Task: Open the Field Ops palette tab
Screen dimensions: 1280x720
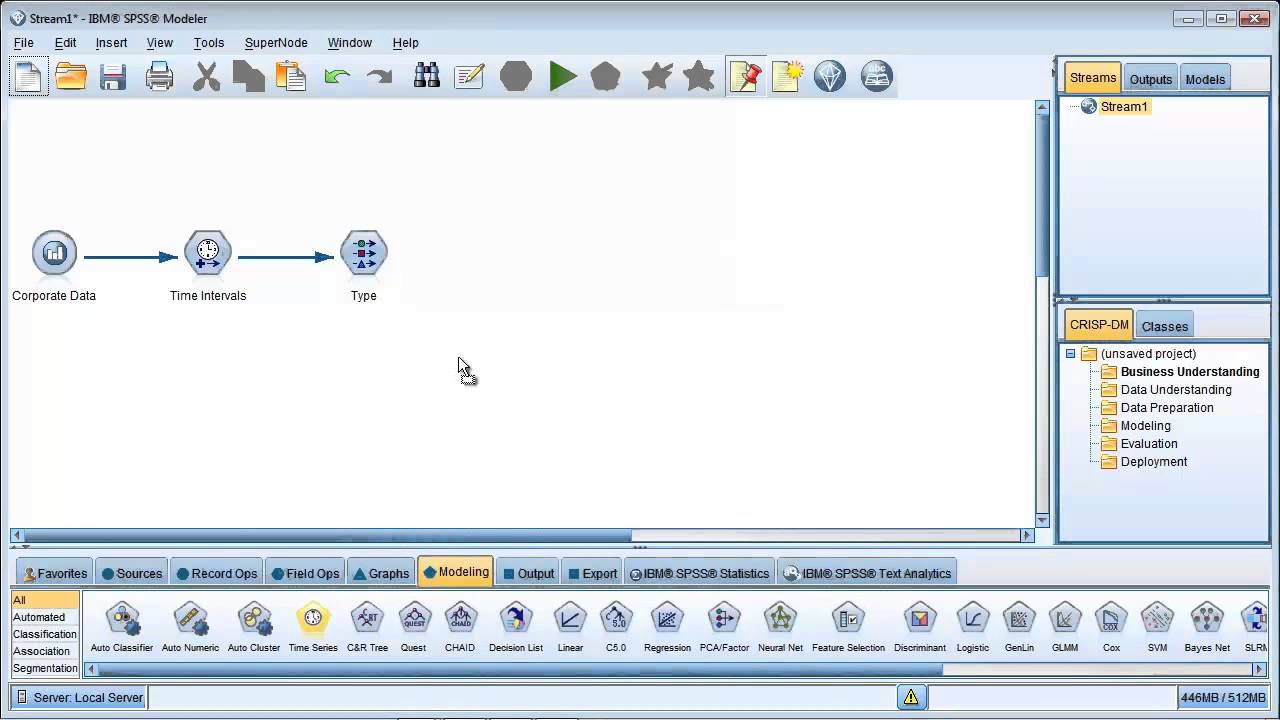Action: click(x=305, y=573)
